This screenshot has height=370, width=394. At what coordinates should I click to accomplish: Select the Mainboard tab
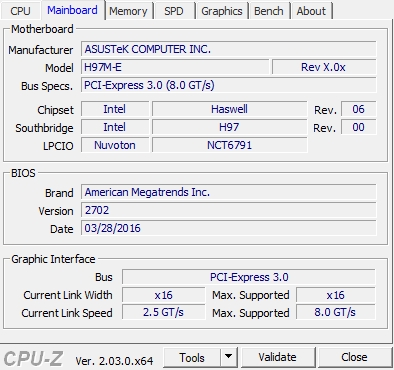(x=72, y=10)
